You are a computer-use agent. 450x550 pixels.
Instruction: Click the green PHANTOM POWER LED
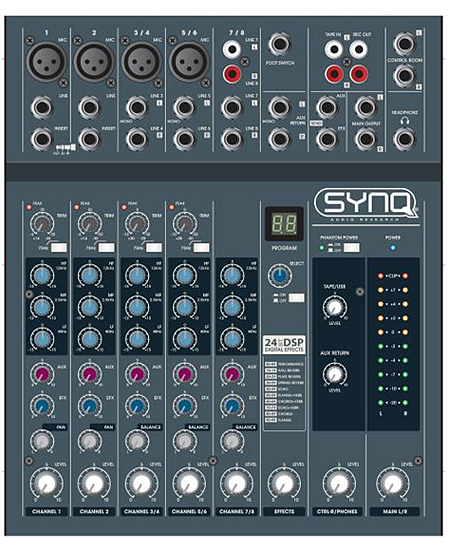pos(321,248)
